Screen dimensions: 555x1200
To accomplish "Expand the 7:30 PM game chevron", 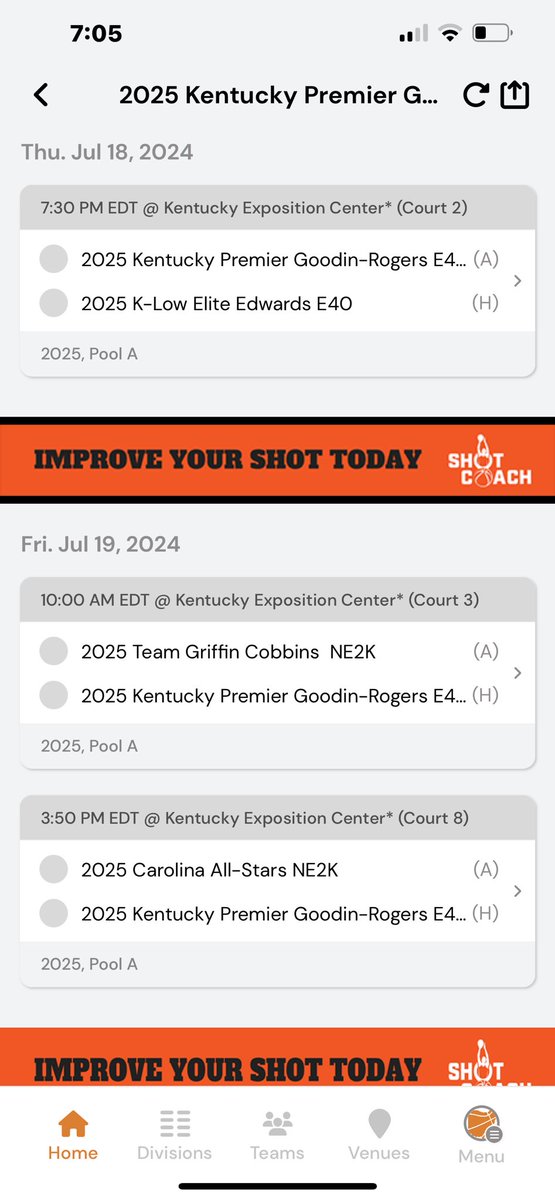I will pos(517,281).
